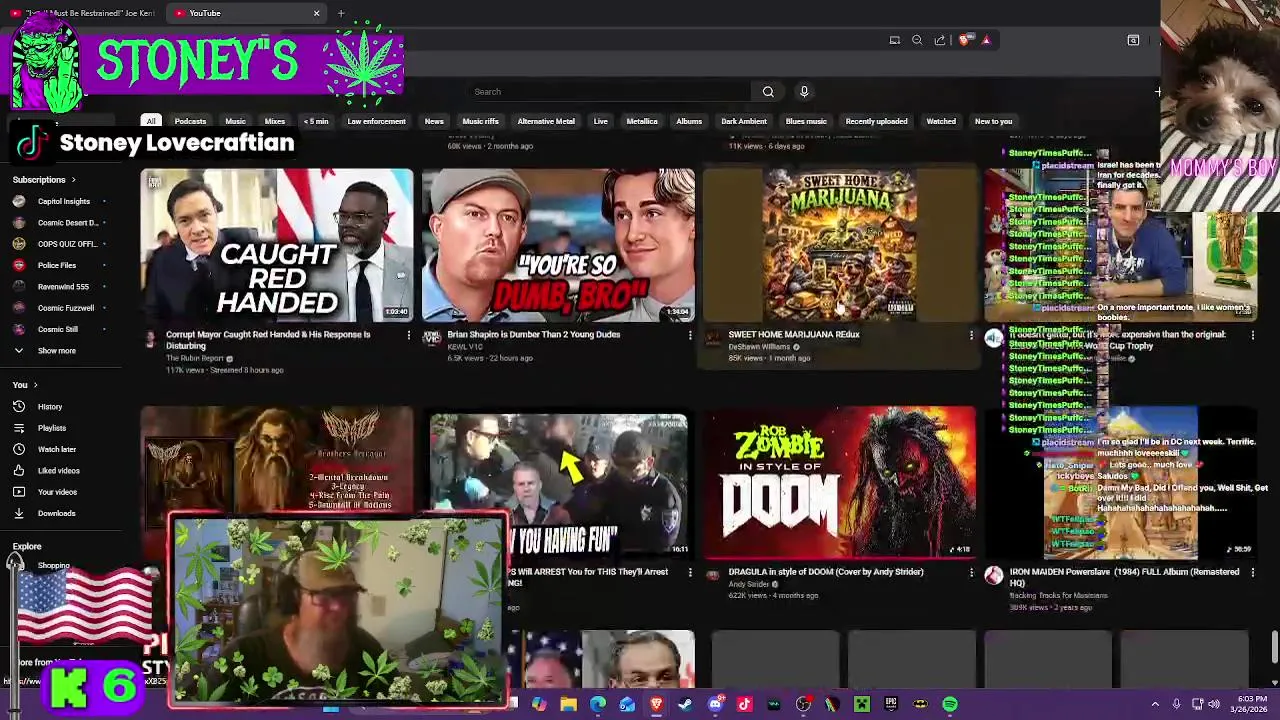This screenshot has height=720, width=1280.
Task: Open Ravenwind 555 subscription
Action: [x=63, y=287]
